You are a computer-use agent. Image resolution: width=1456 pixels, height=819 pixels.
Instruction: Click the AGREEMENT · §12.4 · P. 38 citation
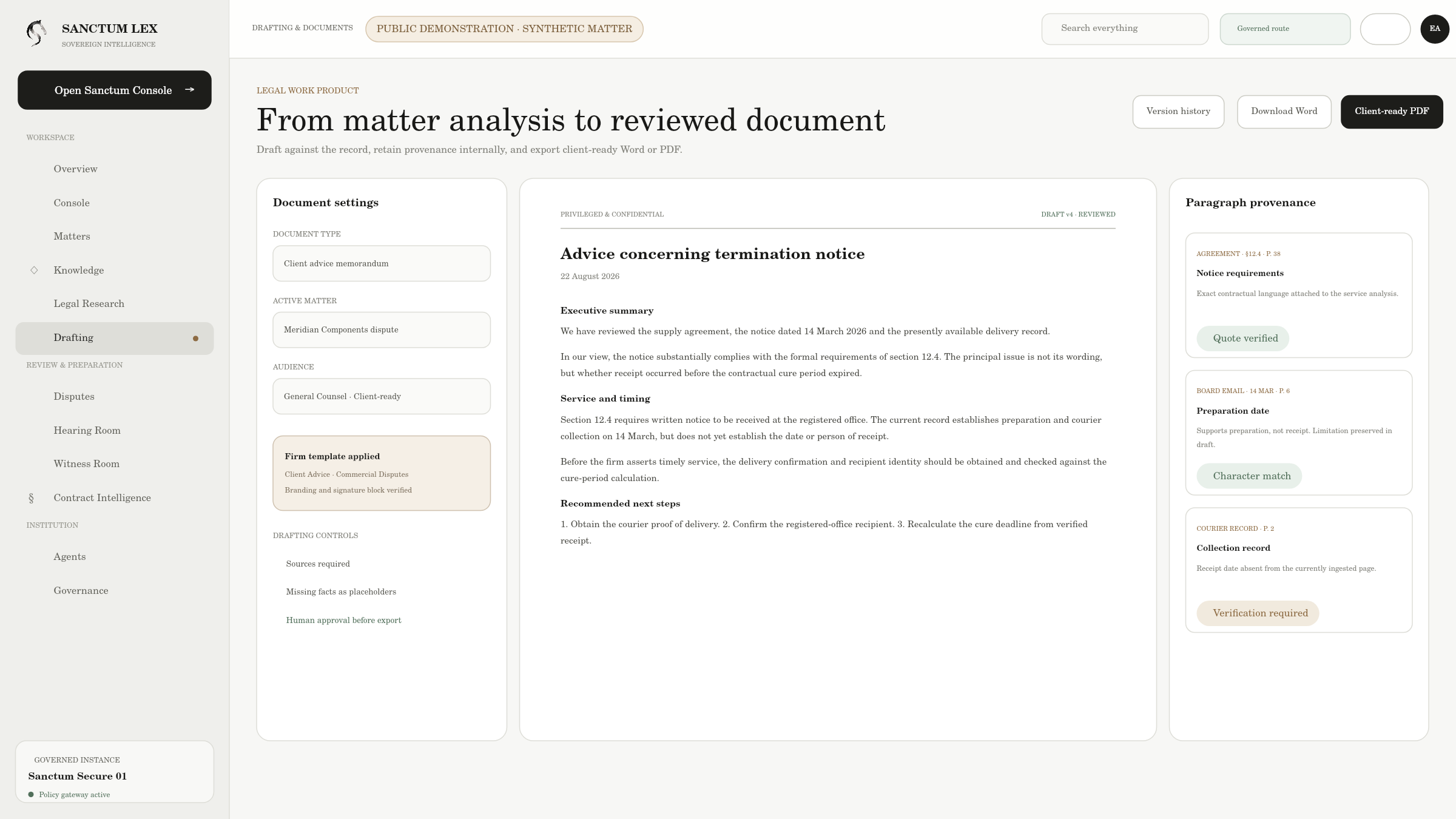click(1238, 254)
